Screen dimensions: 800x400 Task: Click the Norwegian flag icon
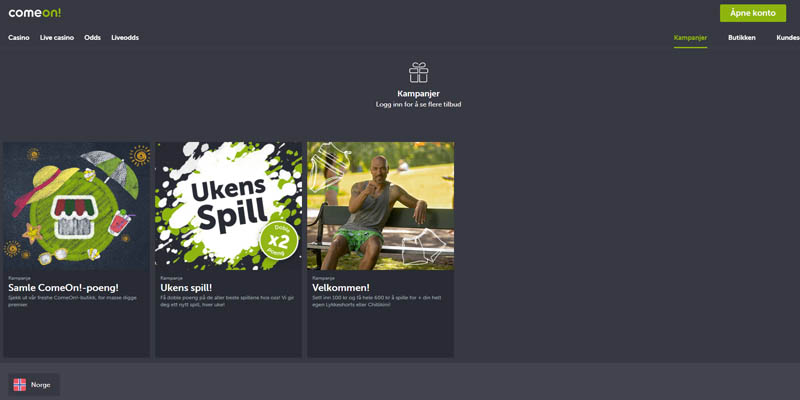coord(19,385)
